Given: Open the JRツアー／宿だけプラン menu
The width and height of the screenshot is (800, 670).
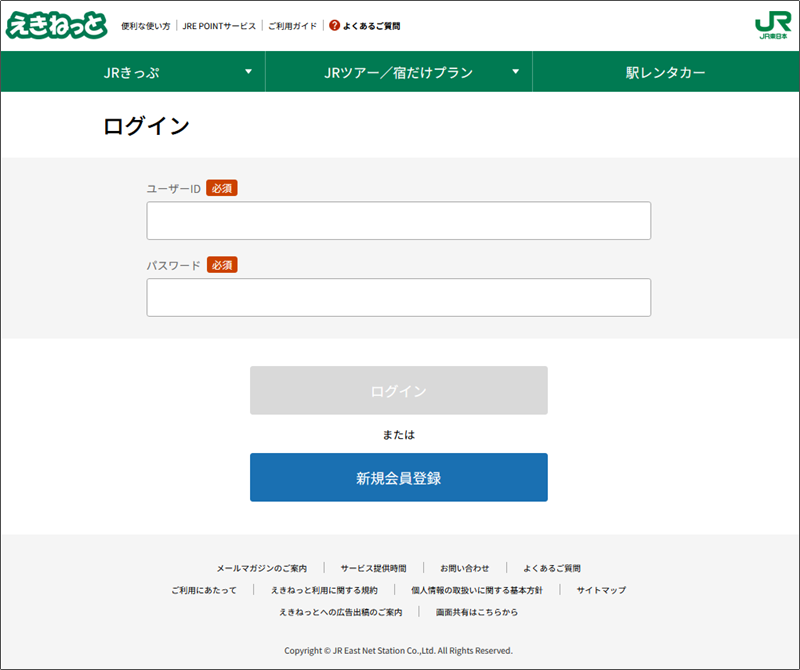Looking at the screenshot, I should (x=399, y=71).
